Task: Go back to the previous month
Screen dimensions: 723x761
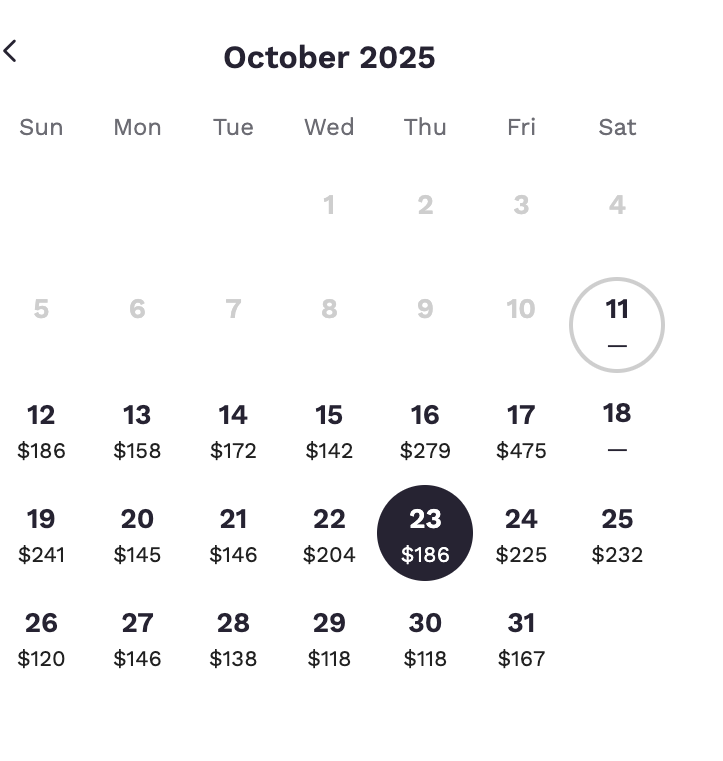Action: tap(11, 51)
